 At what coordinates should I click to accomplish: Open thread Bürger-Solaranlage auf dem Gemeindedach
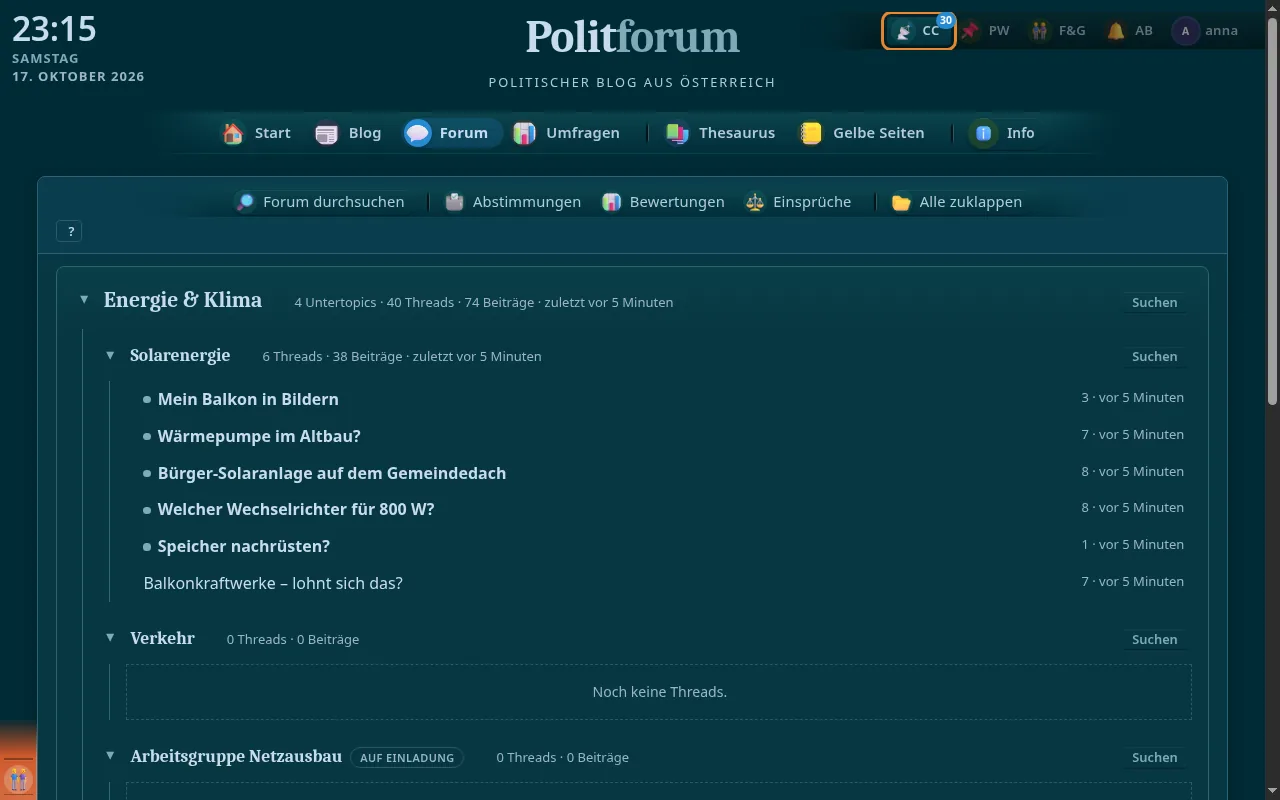coord(332,473)
